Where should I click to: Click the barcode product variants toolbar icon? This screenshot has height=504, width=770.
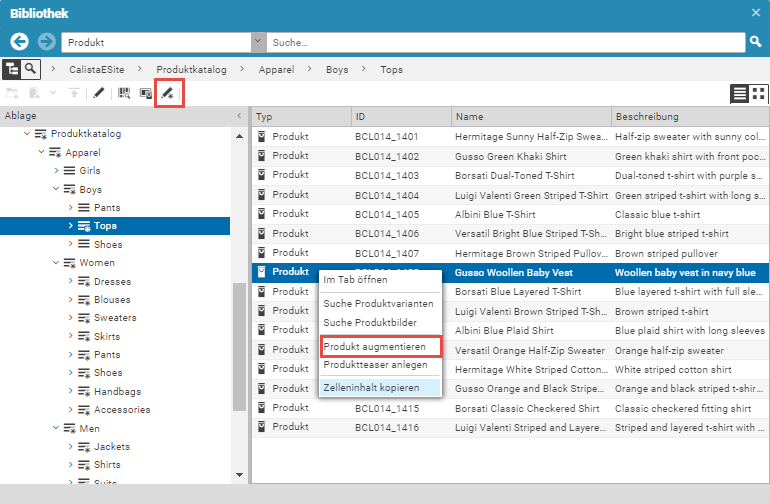(x=125, y=94)
